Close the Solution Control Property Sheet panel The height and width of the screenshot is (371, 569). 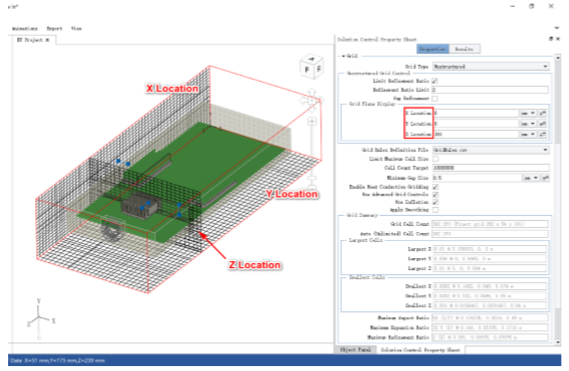click(x=558, y=39)
